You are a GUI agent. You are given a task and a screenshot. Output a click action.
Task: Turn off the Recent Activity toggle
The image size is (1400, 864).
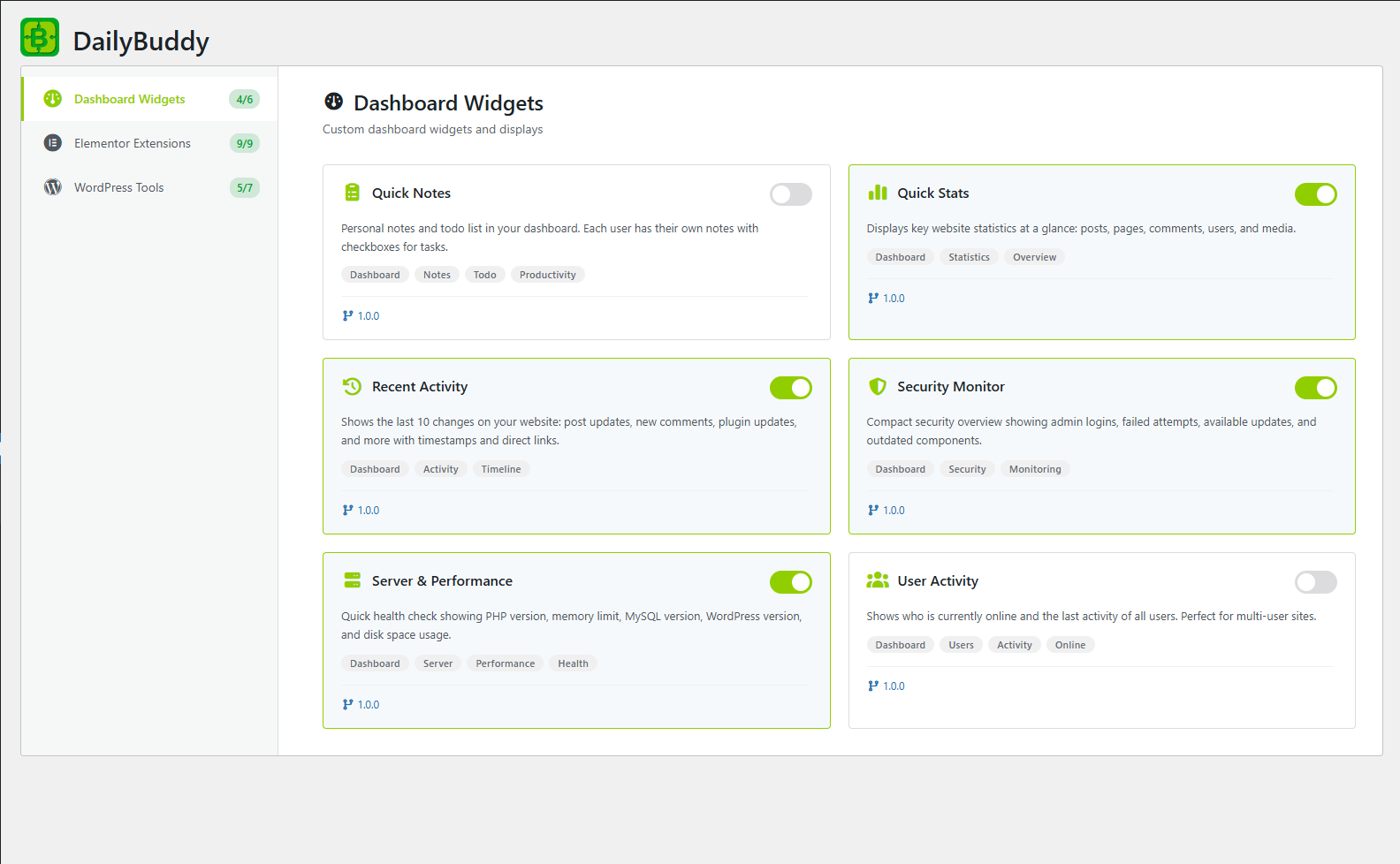click(x=790, y=388)
